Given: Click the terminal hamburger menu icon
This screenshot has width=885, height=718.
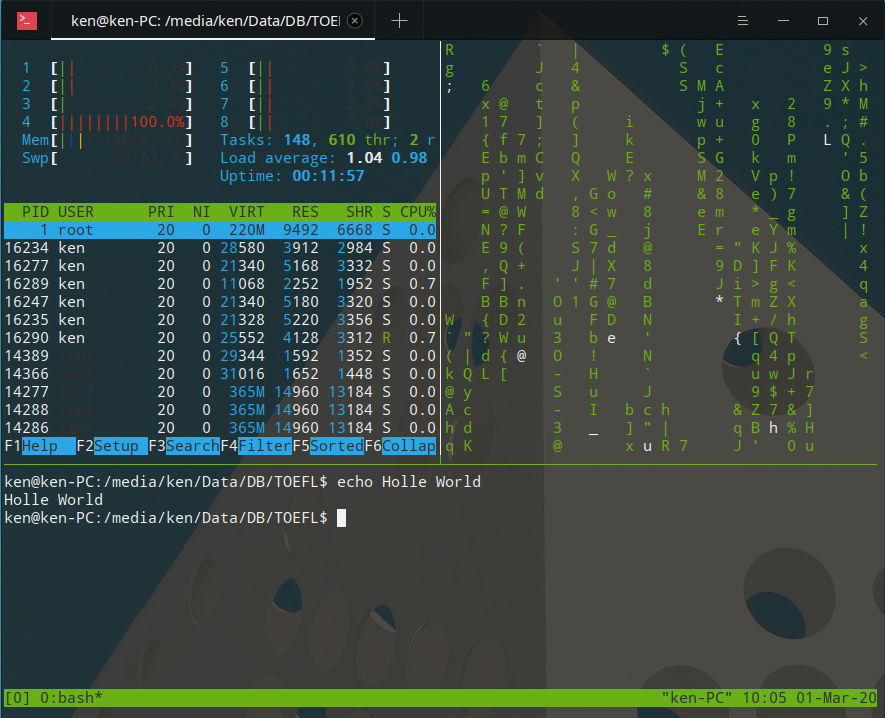Looking at the screenshot, I should [741, 20].
